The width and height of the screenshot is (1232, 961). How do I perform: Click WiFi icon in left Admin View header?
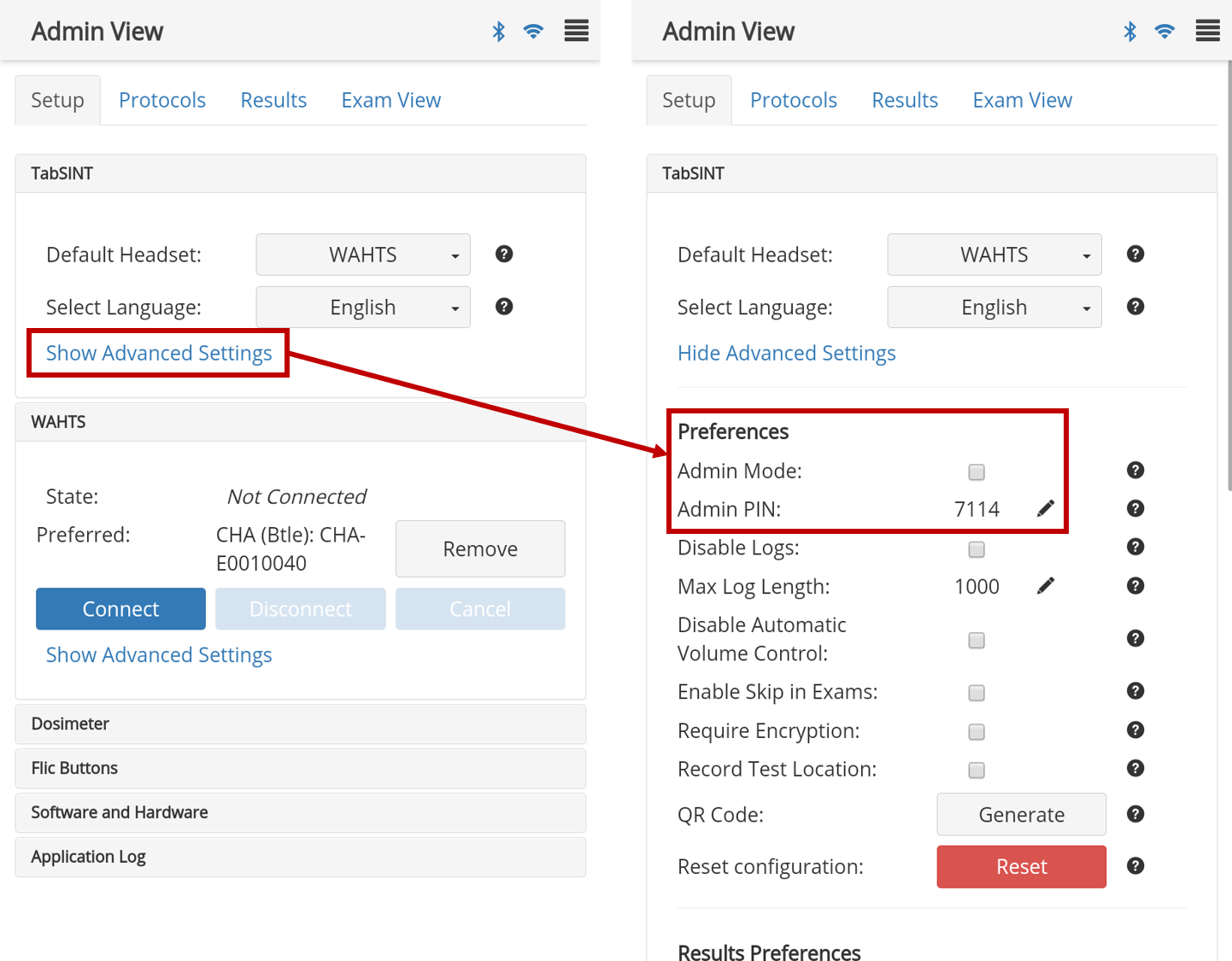(533, 32)
